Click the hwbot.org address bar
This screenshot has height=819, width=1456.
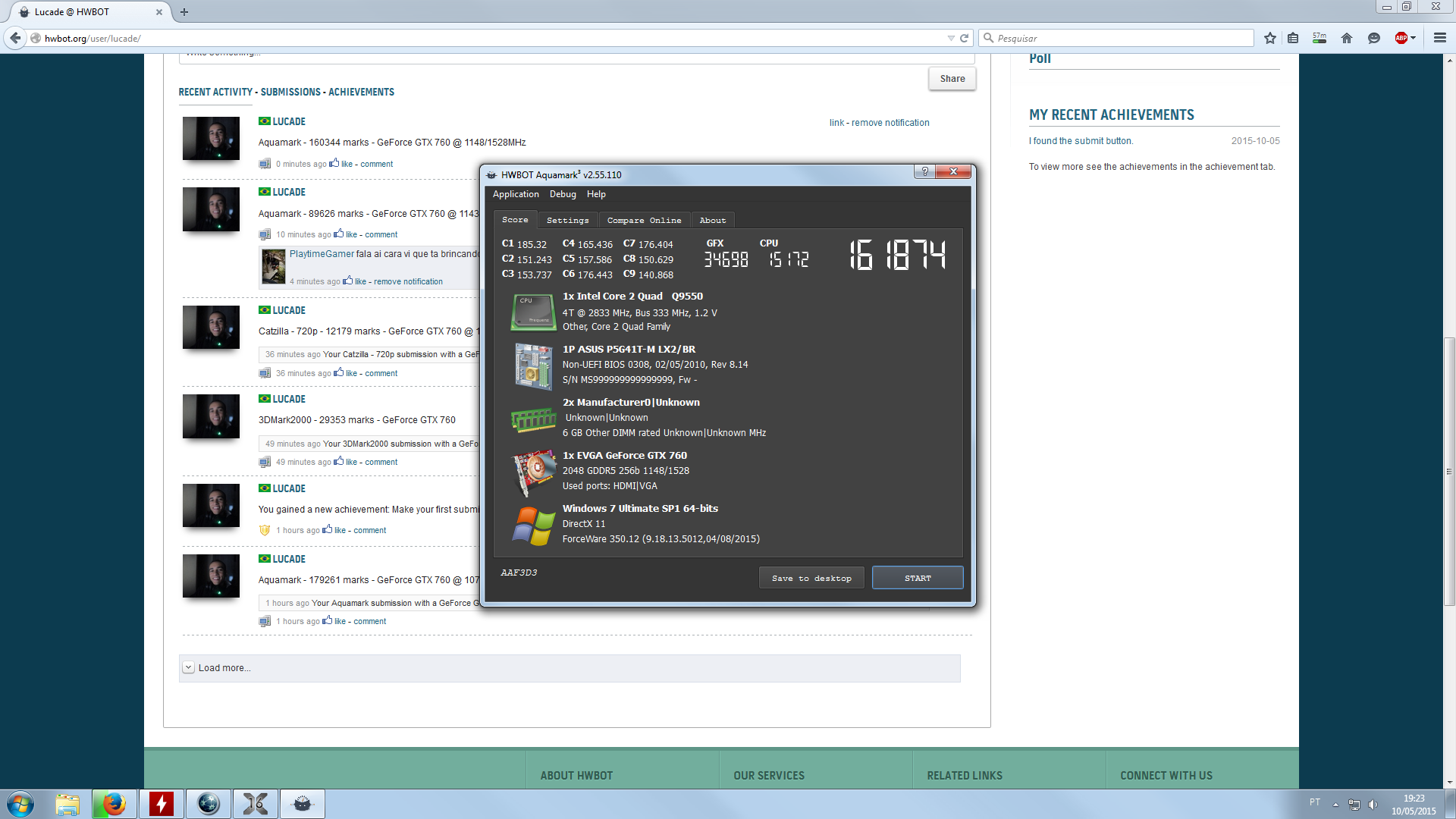point(485,38)
